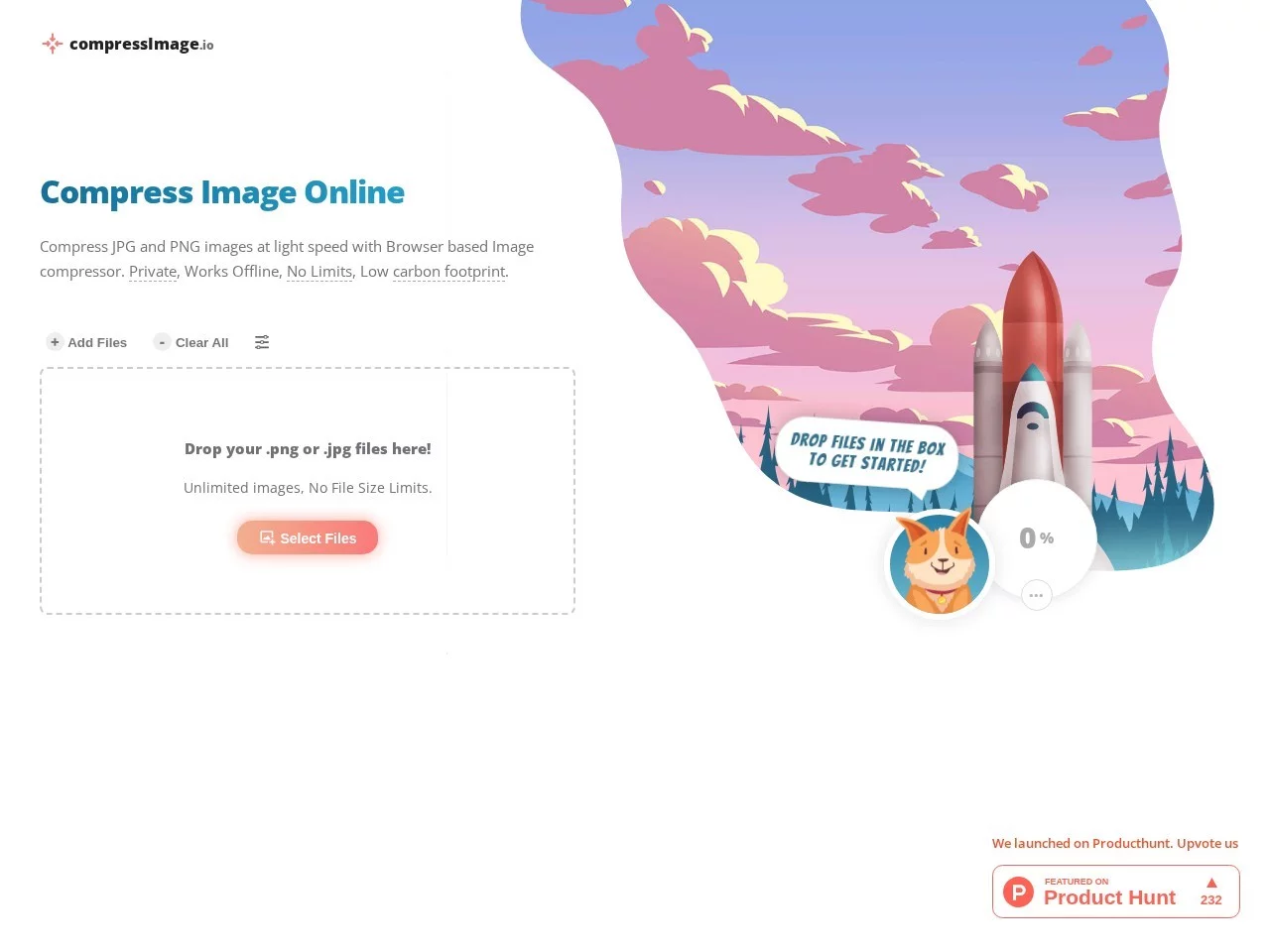The image size is (1270, 952).
Task: Click the Product Hunt P logo
Action: (x=1018, y=892)
